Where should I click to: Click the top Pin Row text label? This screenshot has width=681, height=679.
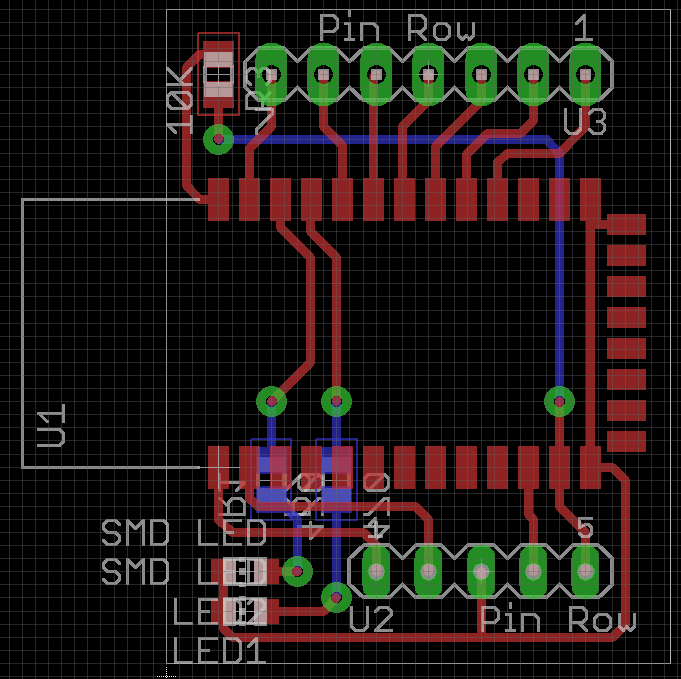397,28
